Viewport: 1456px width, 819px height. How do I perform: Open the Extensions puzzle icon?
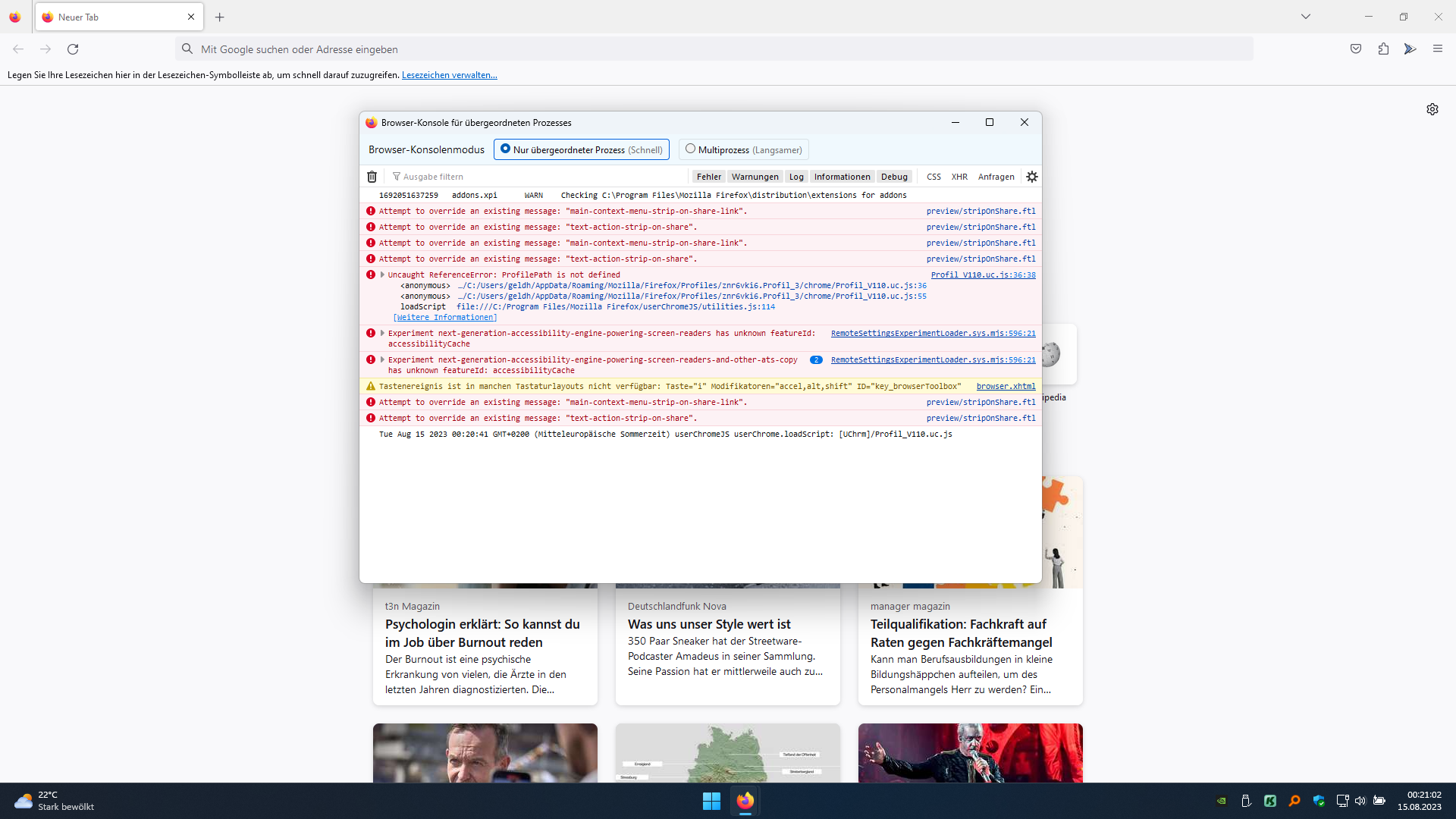point(1383,49)
